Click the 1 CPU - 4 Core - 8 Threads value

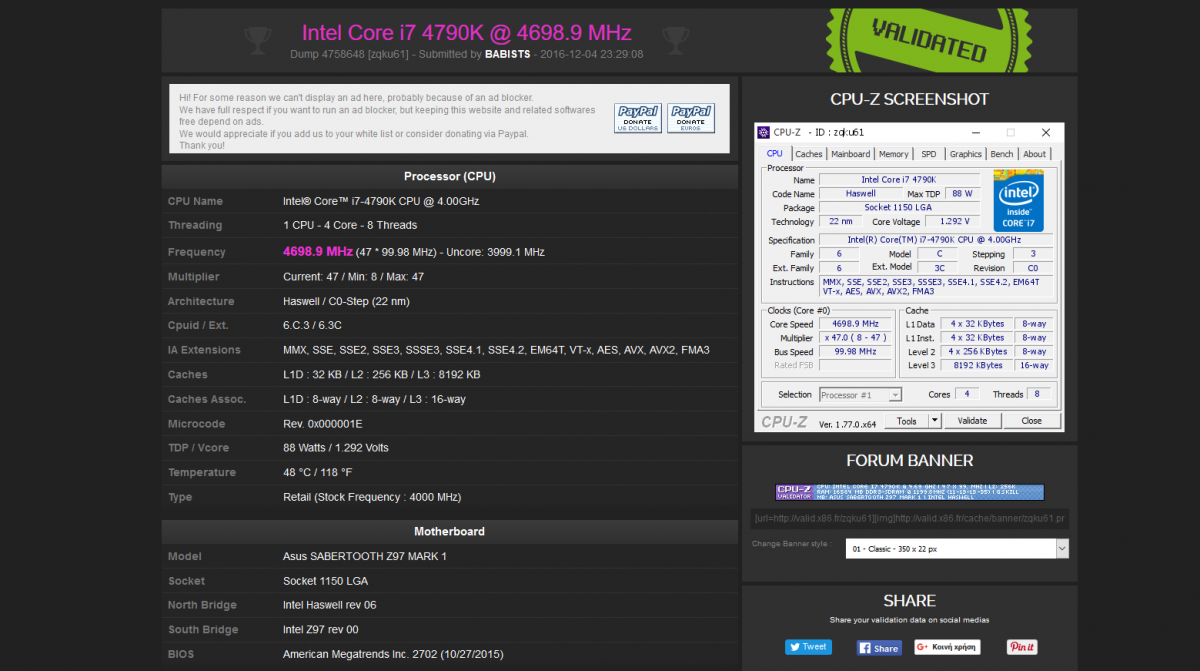click(350, 226)
